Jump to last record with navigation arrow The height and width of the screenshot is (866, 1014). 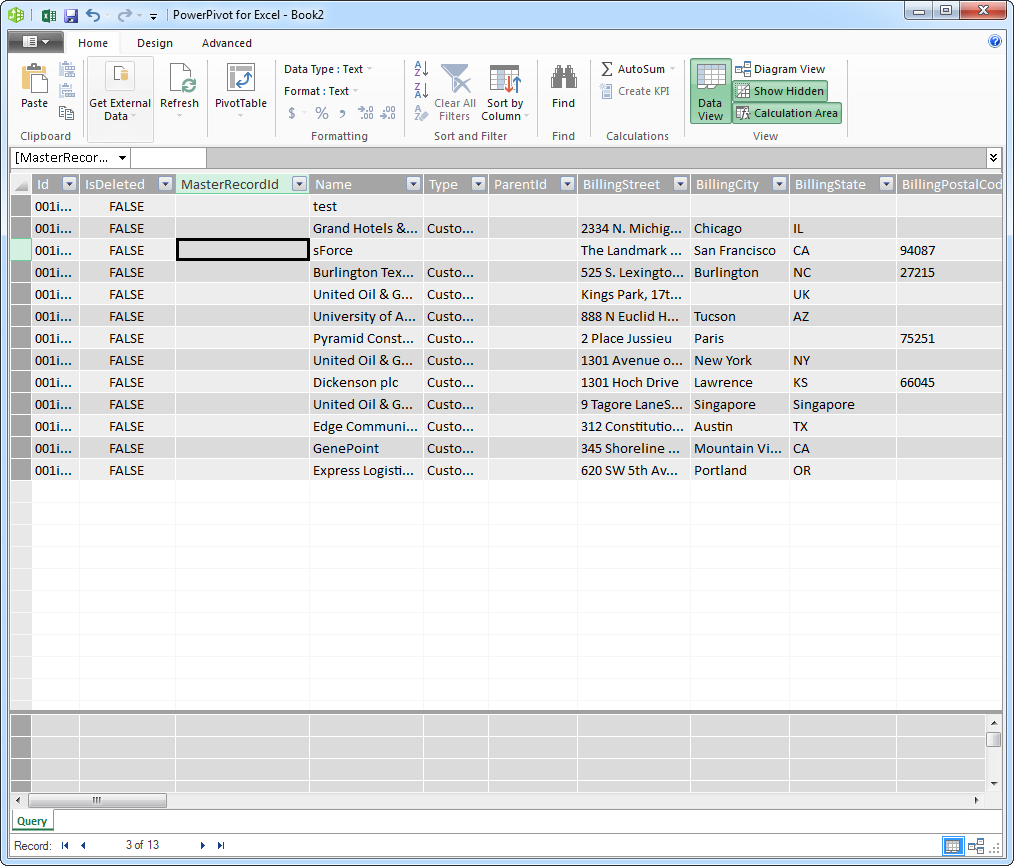click(x=221, y=845)
